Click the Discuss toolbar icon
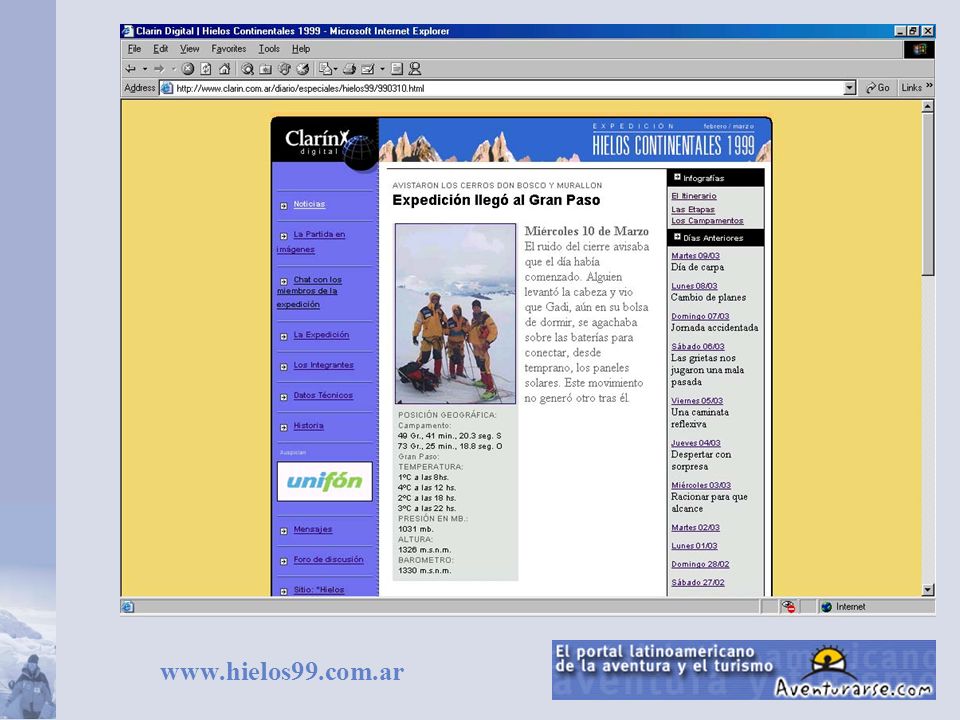This screenshot has width=960, height=720. 397,69
